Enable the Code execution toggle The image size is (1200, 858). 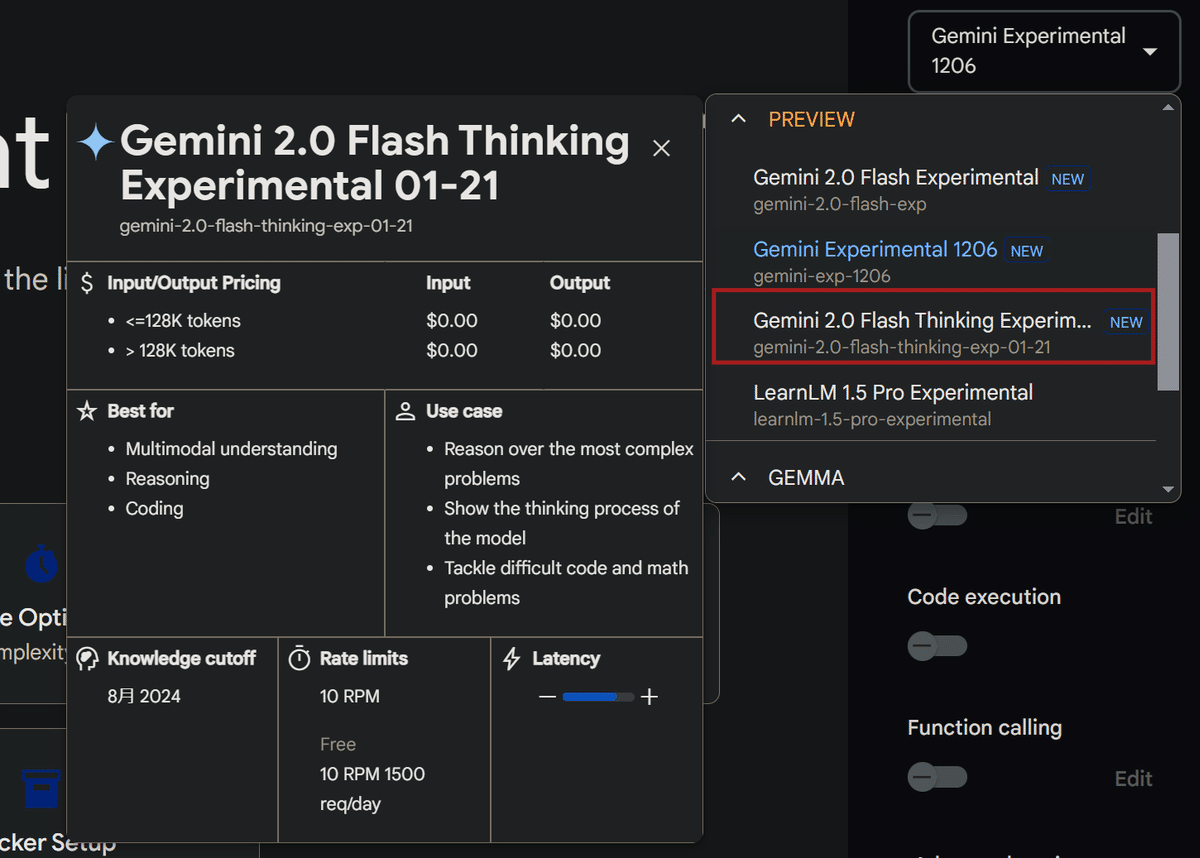[937, 646]
